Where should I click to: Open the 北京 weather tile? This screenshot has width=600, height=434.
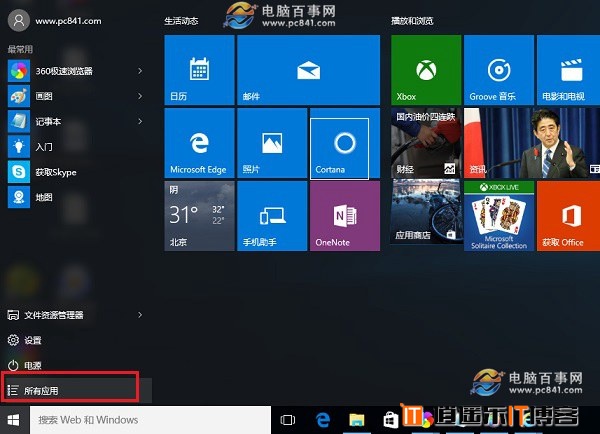[199, 215]
